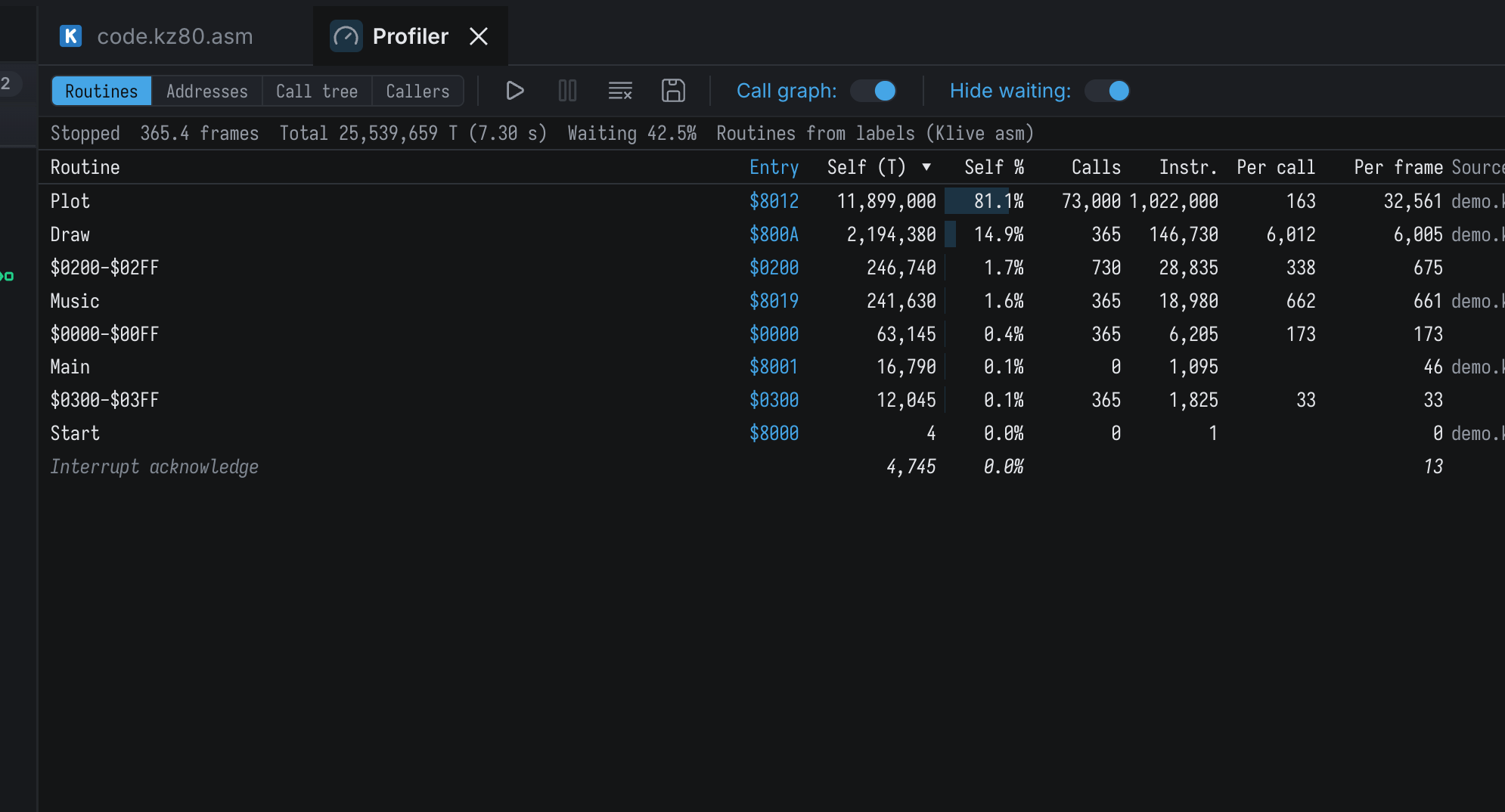The width and height of the screenshot is (1505, 812).
Task: Sort by the Per frame column header
Action: tap(1398, 167)
